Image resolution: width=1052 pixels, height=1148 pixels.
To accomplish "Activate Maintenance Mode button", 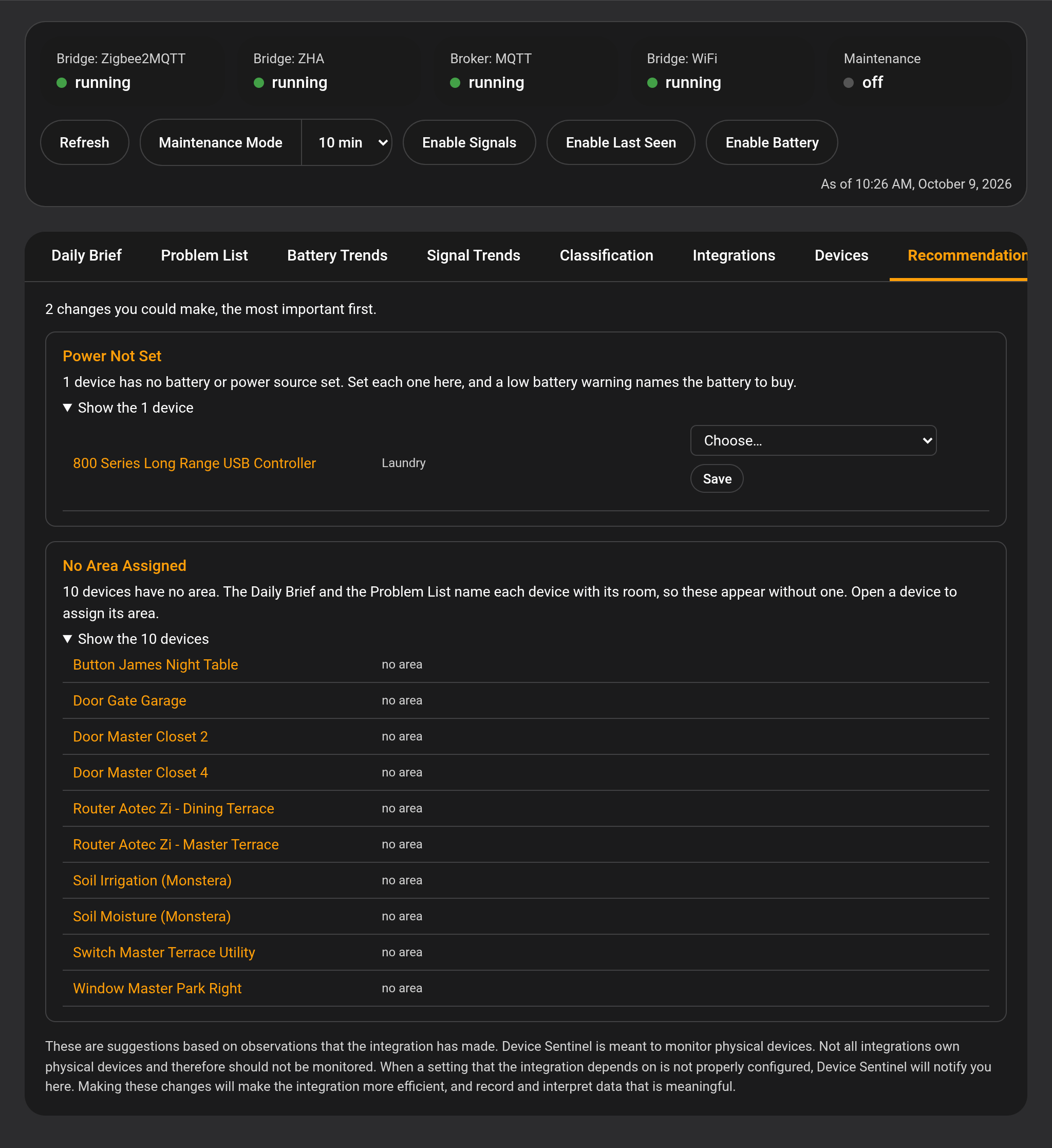I will click(220, 142).
